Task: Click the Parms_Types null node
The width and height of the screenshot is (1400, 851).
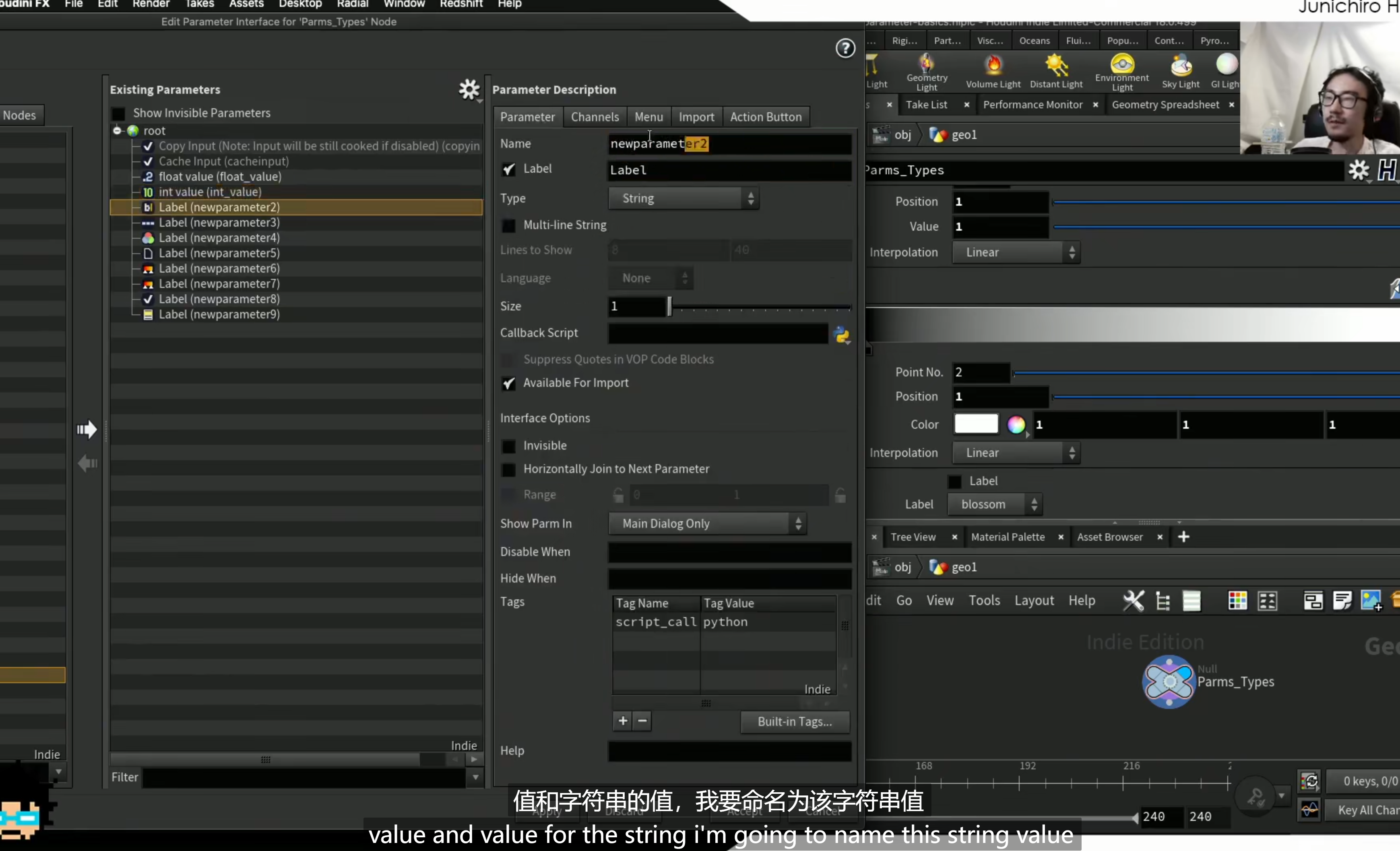Action: click(1168, 681)
